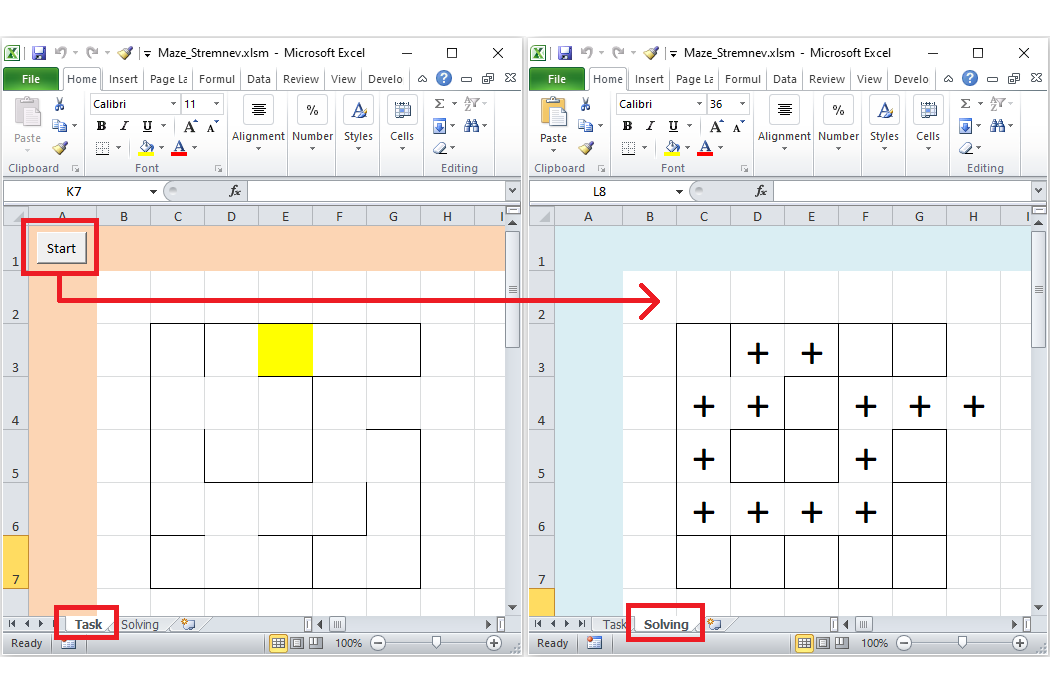Click Fill Color bucket in left window
The image size is (1050, 696).
146,148
